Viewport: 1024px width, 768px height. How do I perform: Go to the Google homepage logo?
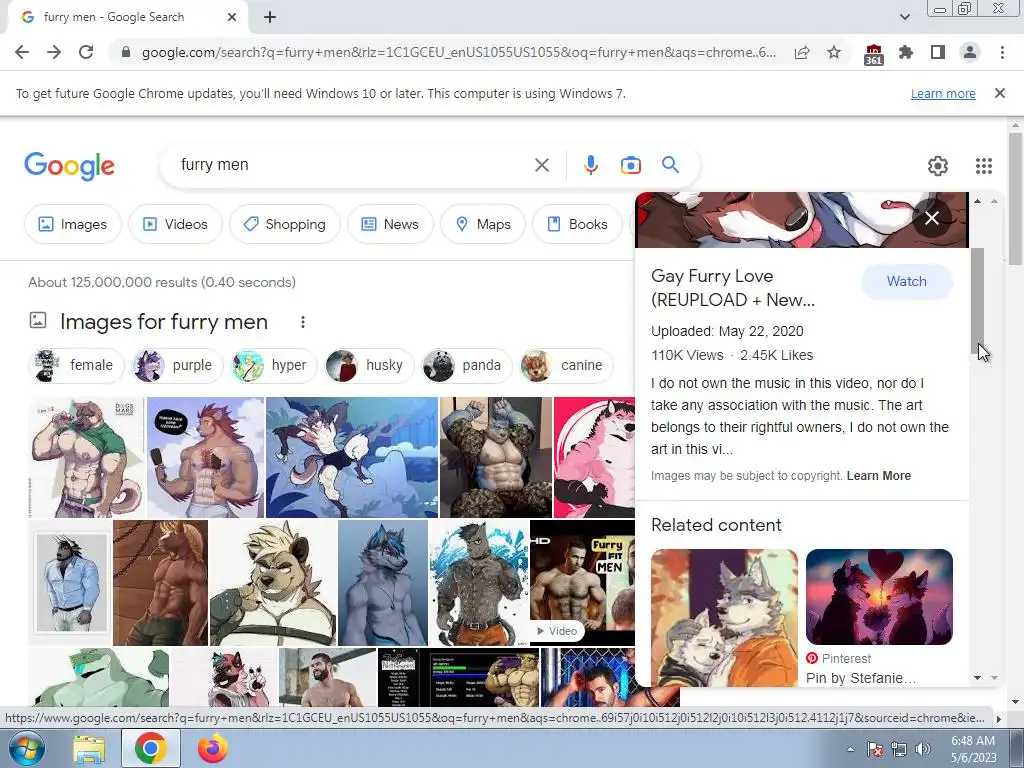pyautogui.click(x=69, y=166)
